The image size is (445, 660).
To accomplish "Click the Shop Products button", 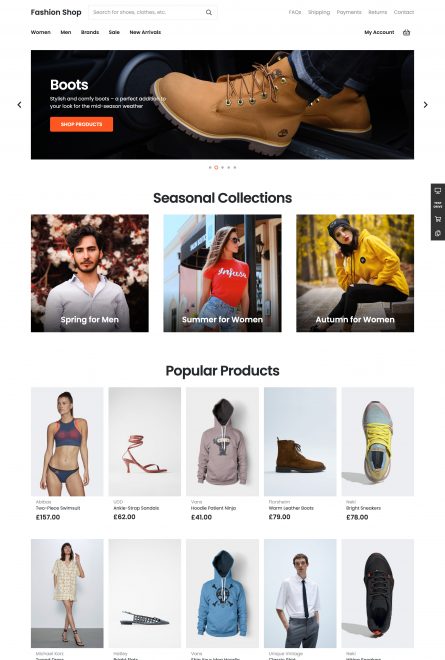I will pos(81,124).
